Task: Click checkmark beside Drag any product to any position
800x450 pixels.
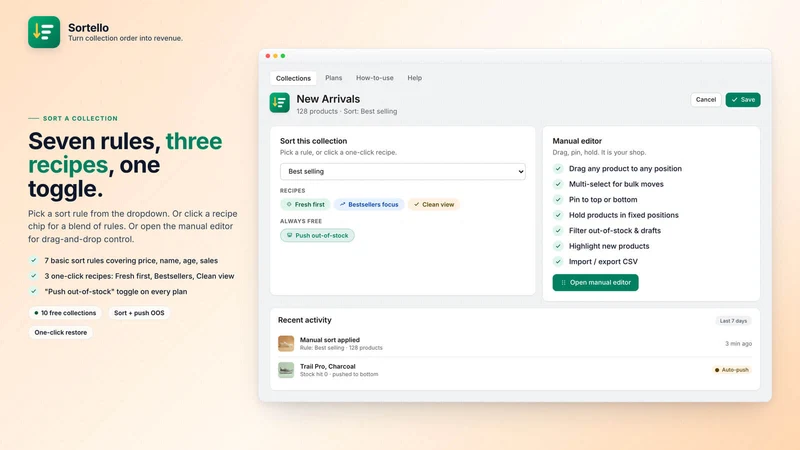Action: point(558,168)
